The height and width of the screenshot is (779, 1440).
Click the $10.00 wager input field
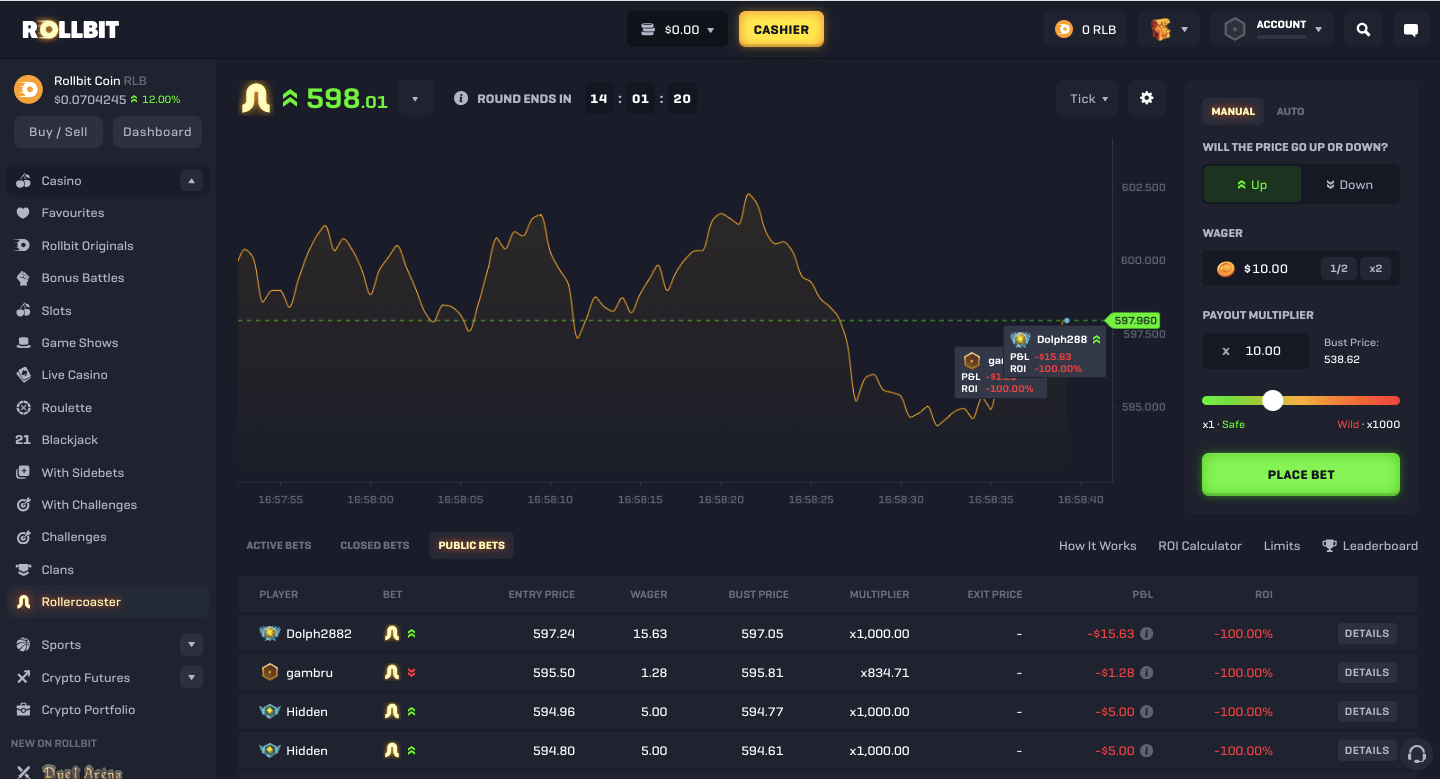coord(1265,268)
